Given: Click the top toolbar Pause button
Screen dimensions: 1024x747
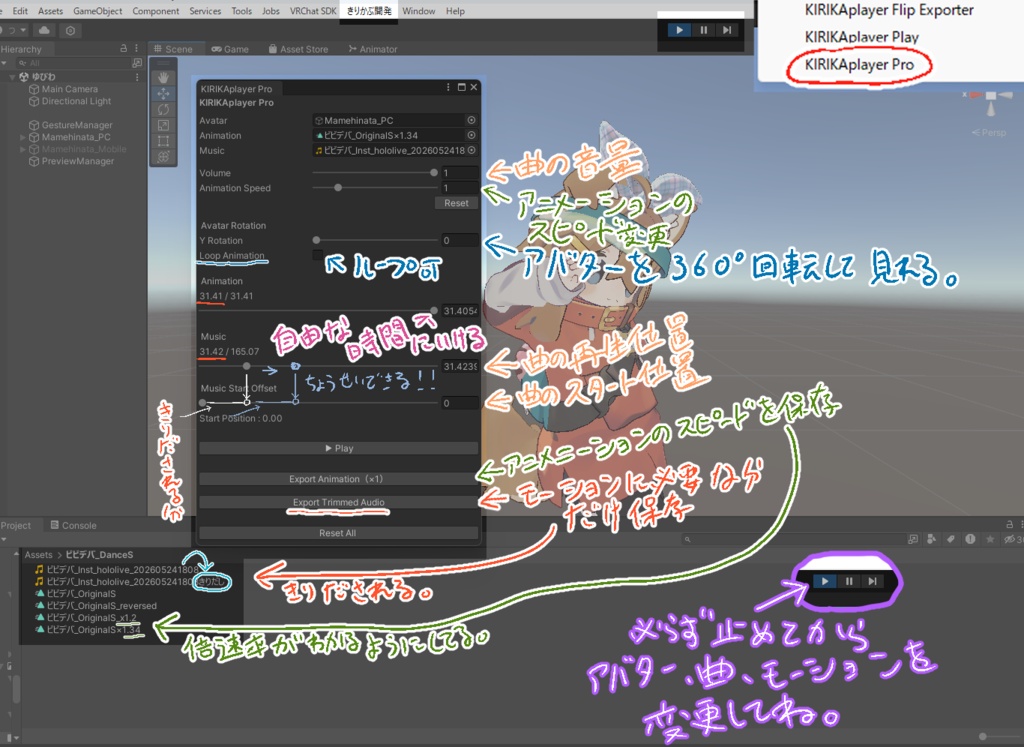Looking at the screenshot, I should tap(703, 30).
